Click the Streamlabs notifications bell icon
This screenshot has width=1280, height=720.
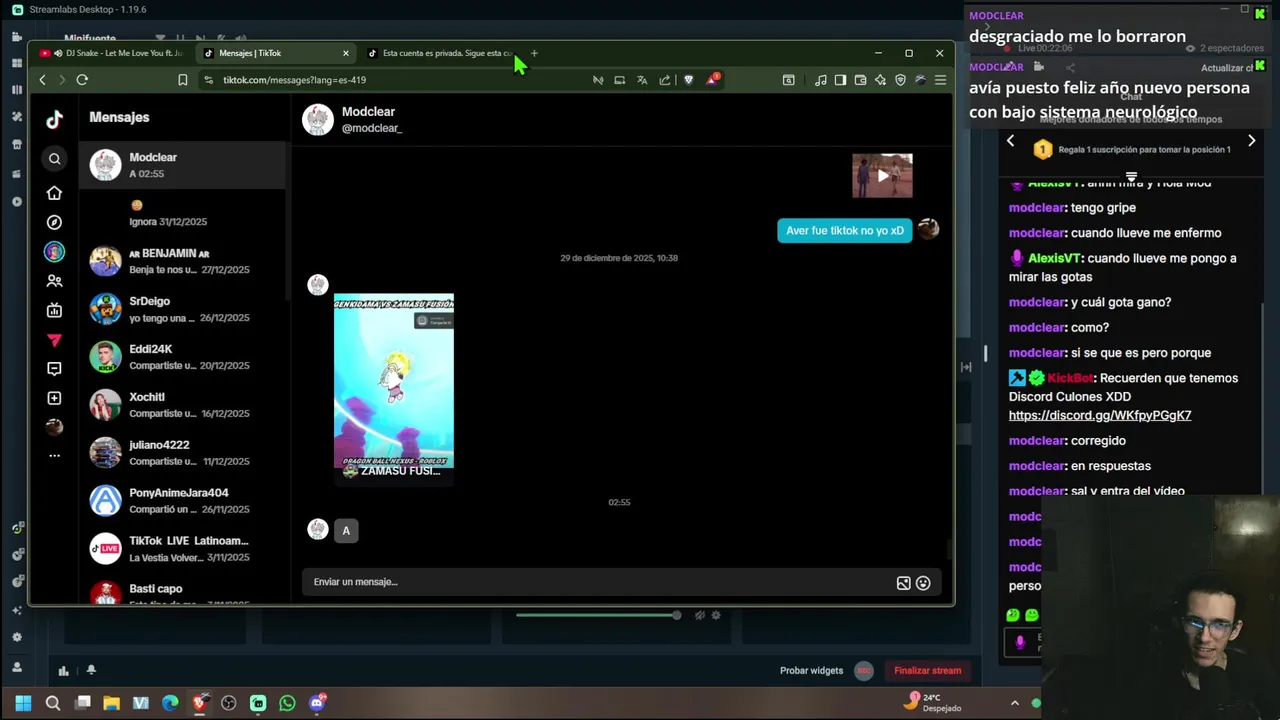(x=91, y=670)
